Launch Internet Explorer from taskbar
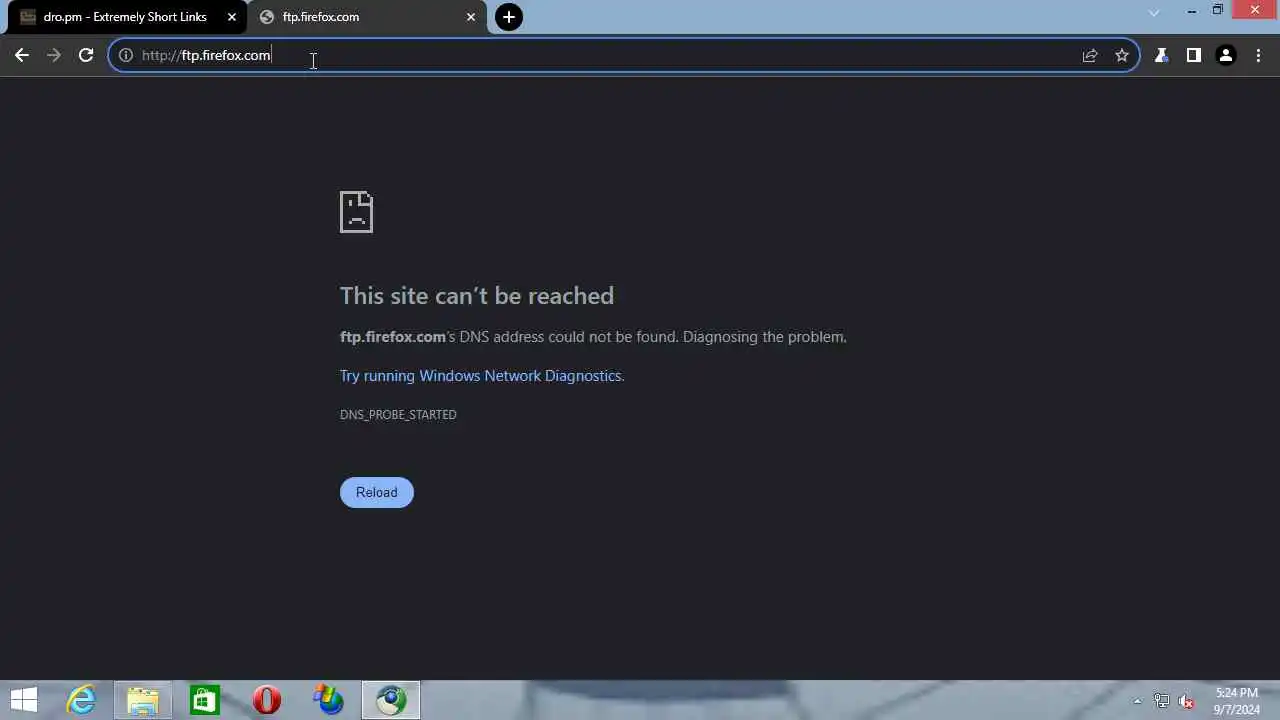 (x=81, y=700)
